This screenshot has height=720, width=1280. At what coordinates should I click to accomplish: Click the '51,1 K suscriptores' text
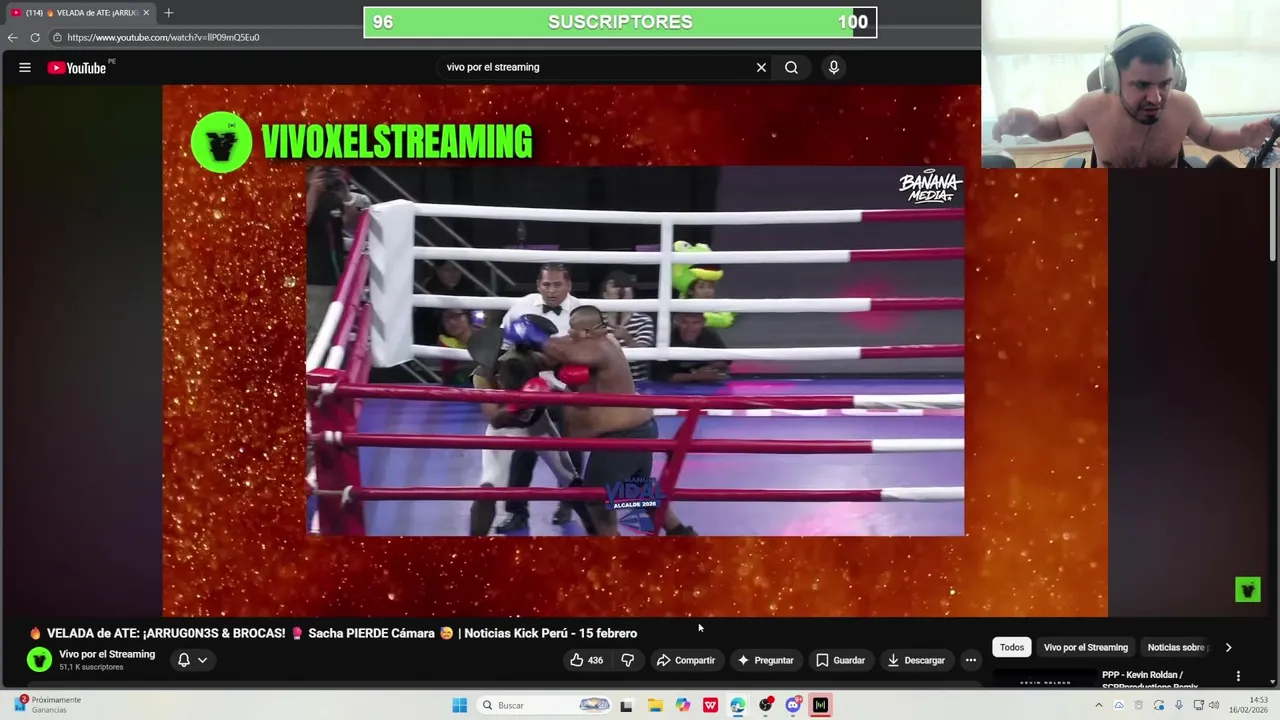pyautogui.click(x=91, y=667)
